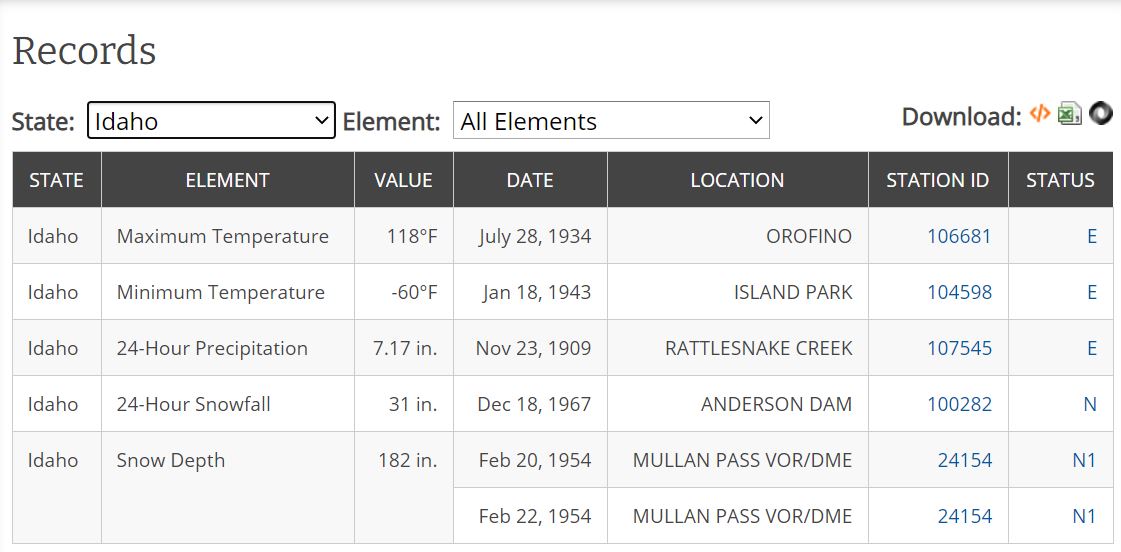Open station 24154 link for Feb 20, 1954
1121x552 pixels.
click(964, 461)
